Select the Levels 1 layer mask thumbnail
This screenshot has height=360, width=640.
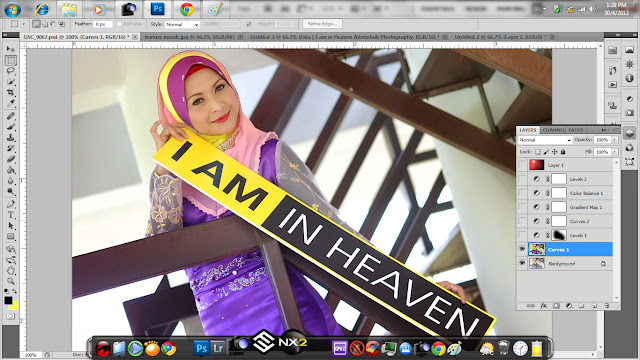click(x=559, y=235)
